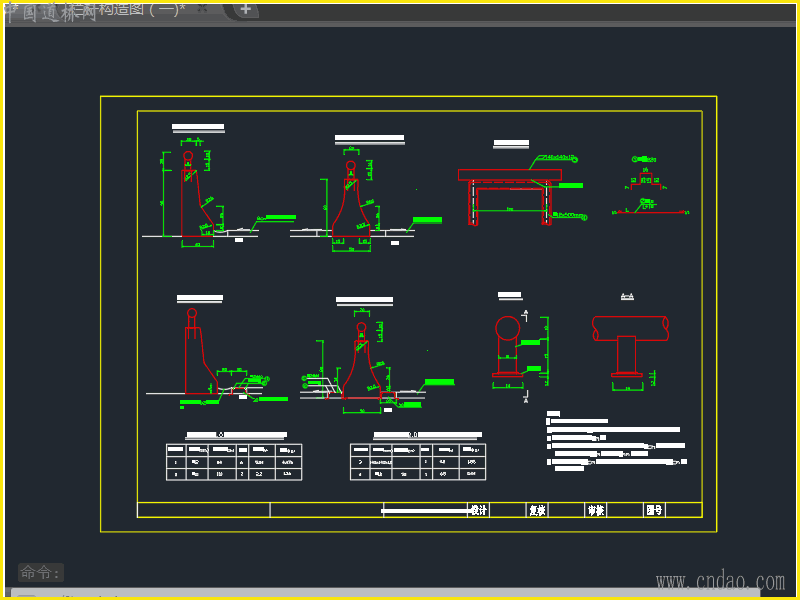Click the right material quantity table
The width and height of the screenshot is (800, 600).
tap(418, 462)
